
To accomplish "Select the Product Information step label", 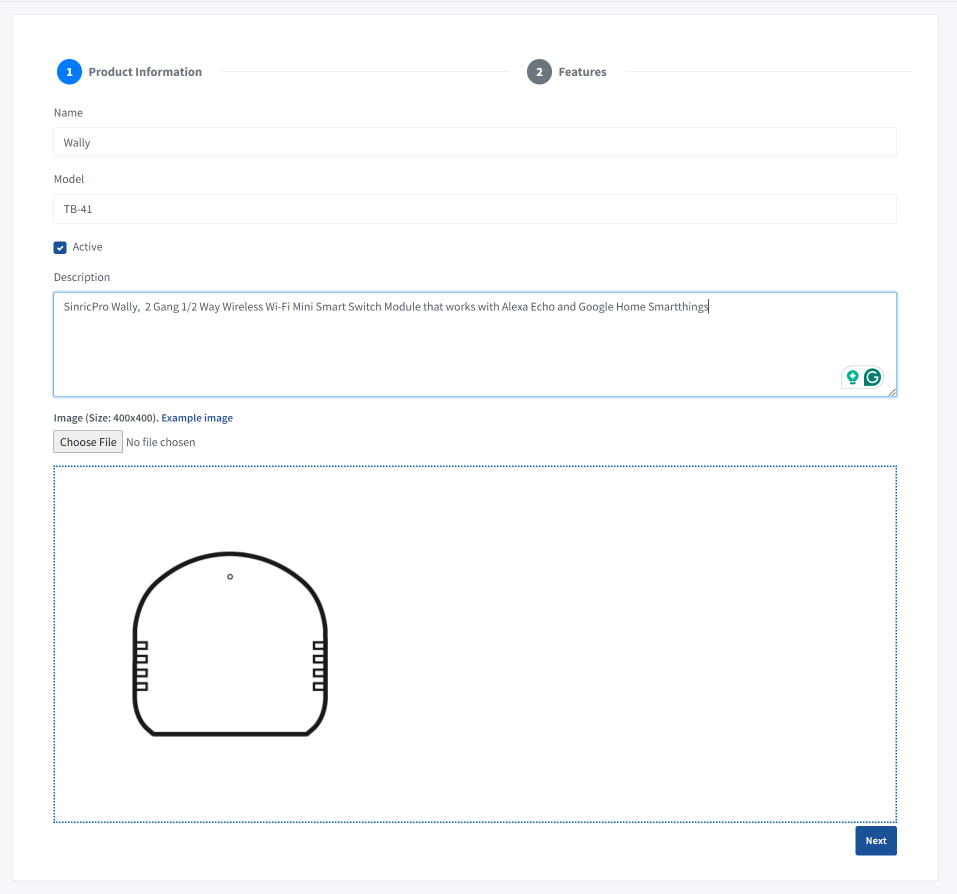I will tap(145, 72).
